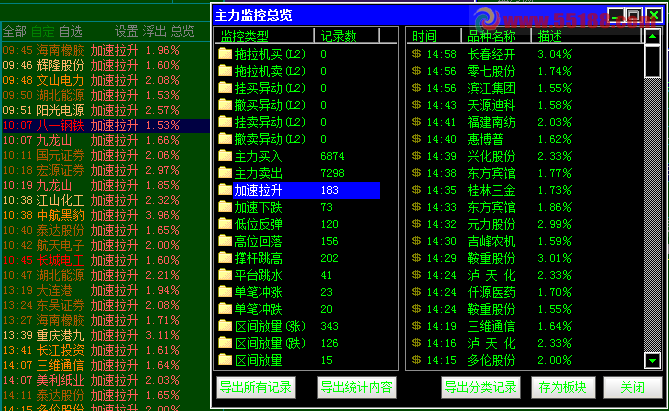Click folder icon beside 单笔冲涨
Viewport: 669px width, 411px height.
225,292
